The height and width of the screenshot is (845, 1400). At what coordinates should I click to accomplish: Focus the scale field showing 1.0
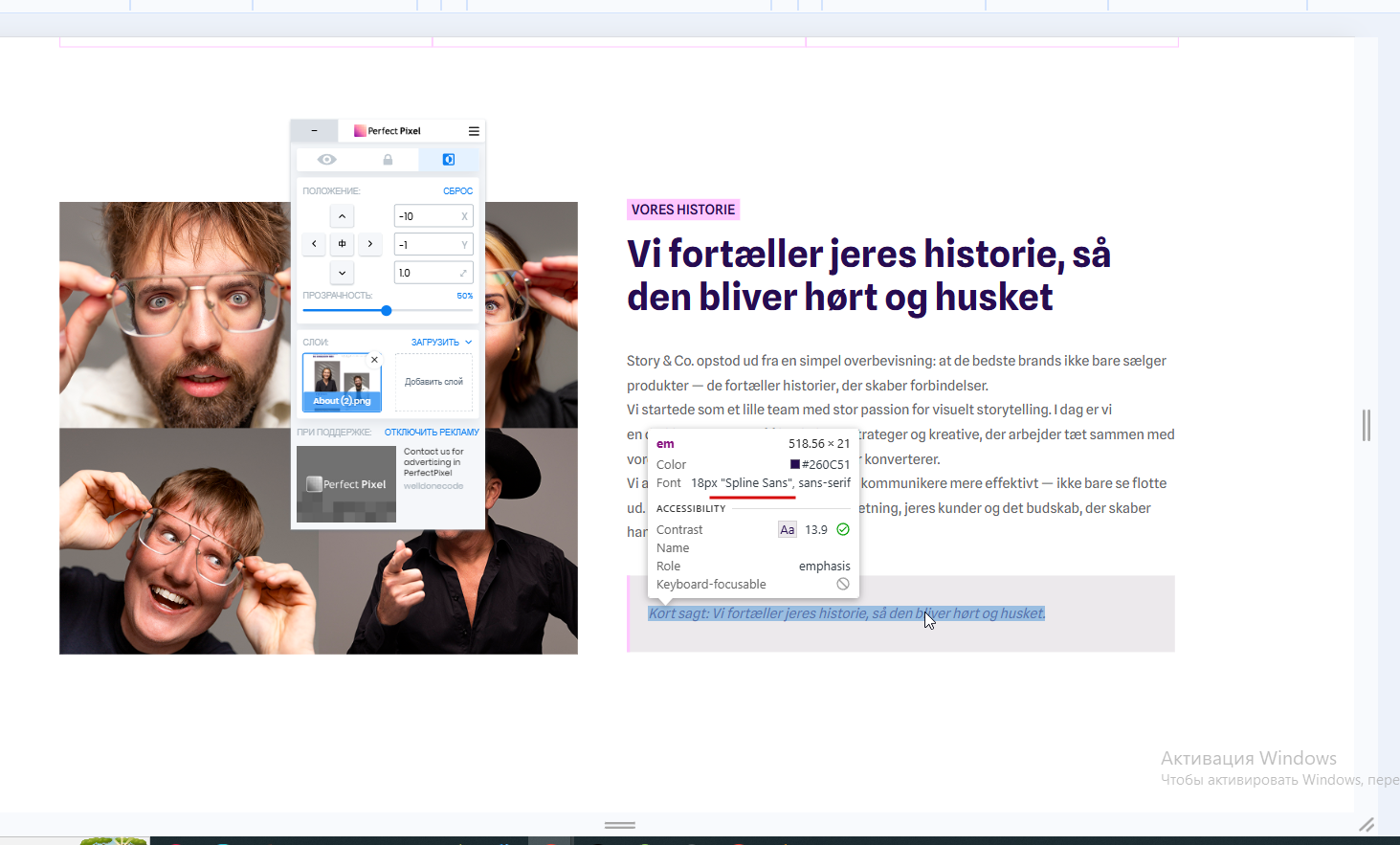[x=433, y=273]
